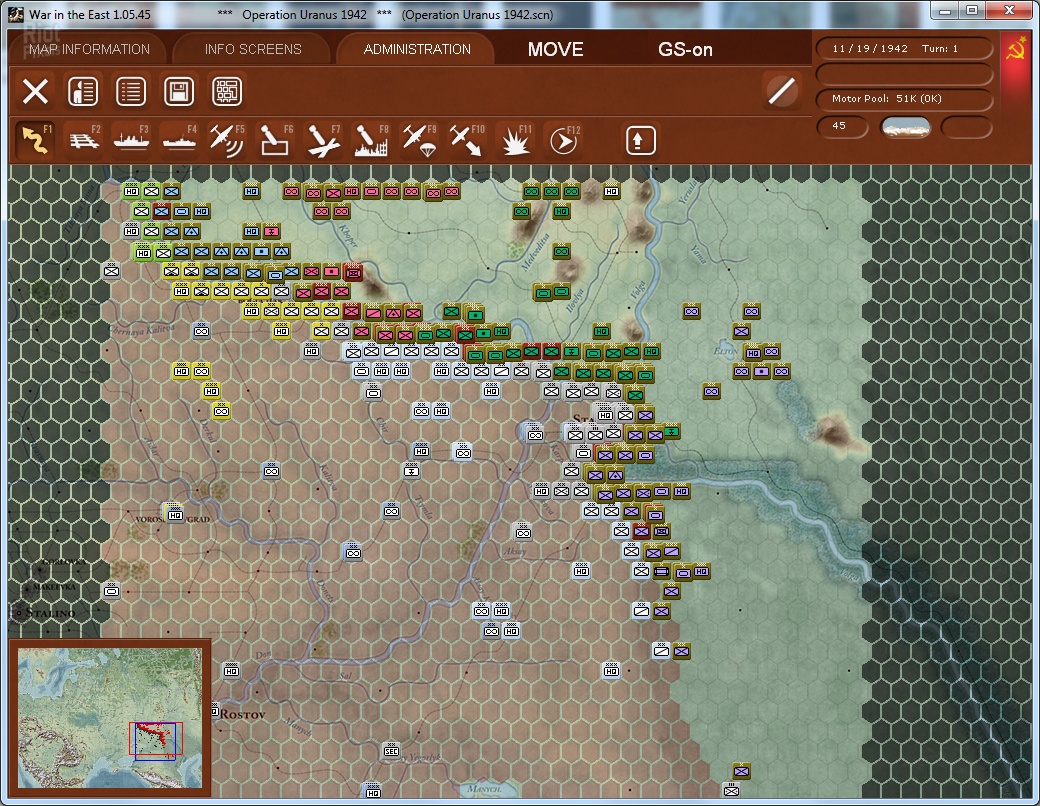
Task: Open the MAP INFORMATION tab
Action: point(89,49)
